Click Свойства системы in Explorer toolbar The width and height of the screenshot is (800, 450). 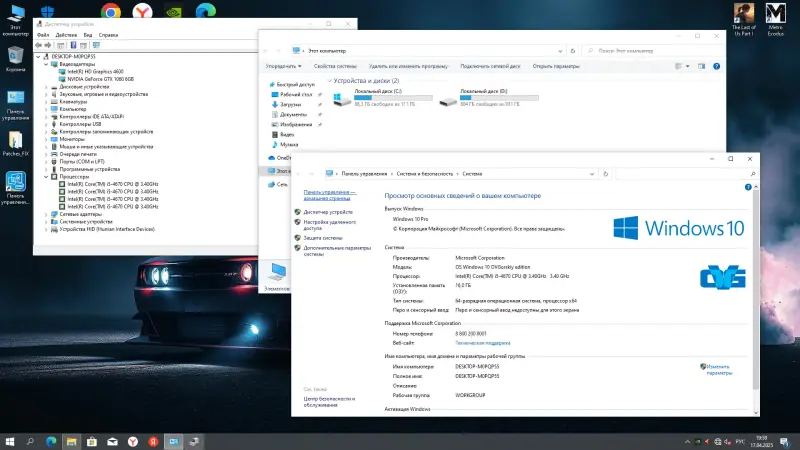coord(335,66)
